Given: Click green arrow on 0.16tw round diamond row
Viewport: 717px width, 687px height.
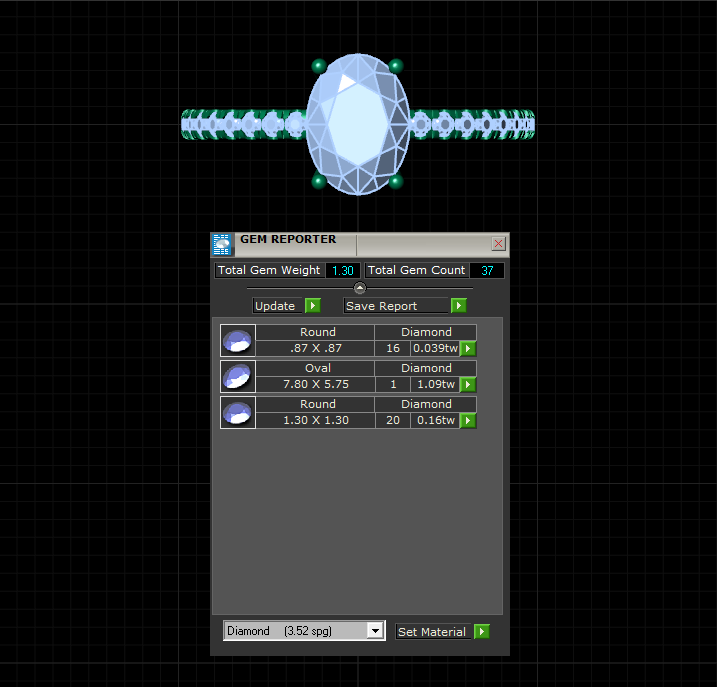Looking at the screenshot, I should 468,420.
